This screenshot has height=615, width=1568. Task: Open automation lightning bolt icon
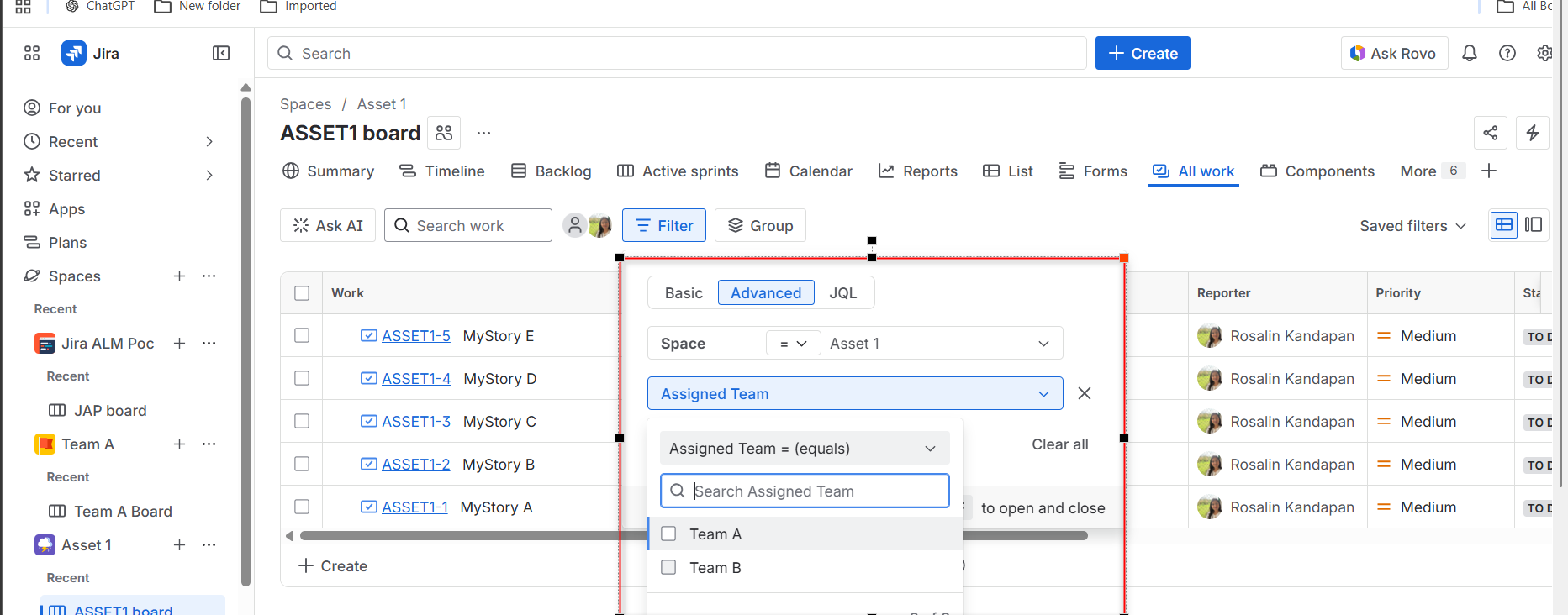pyautogui.click(x=1533, y=133)
